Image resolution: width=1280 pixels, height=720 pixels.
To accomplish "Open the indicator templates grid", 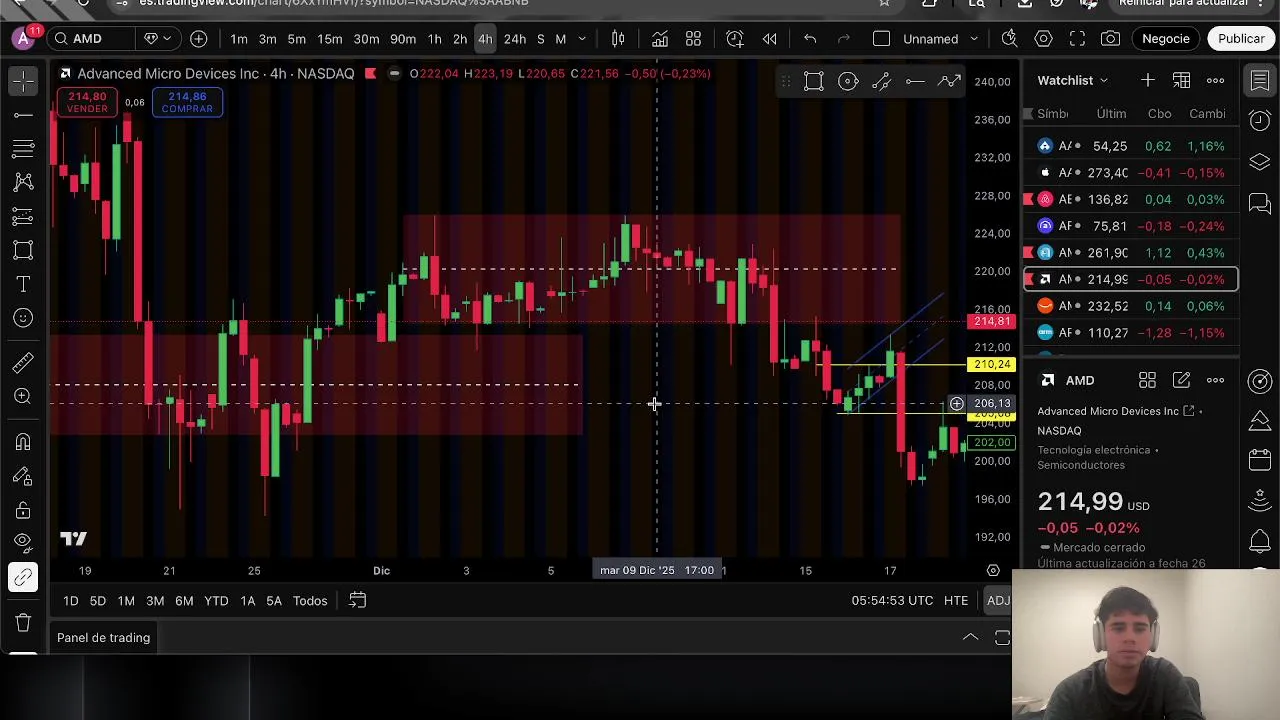I will tap(693, 39).
